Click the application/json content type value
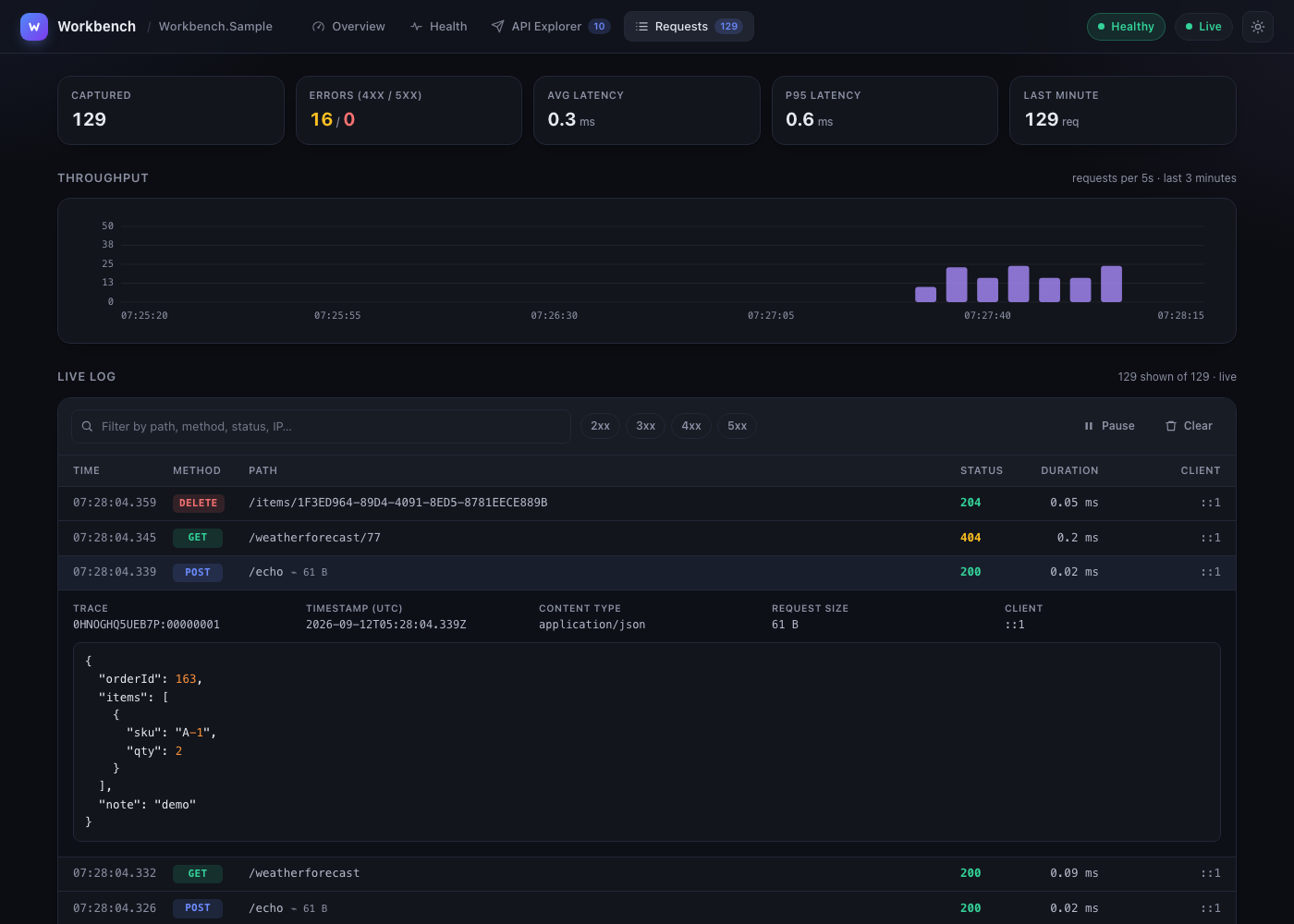This screenshot has width=1294, height=924. tap(592, 625)
